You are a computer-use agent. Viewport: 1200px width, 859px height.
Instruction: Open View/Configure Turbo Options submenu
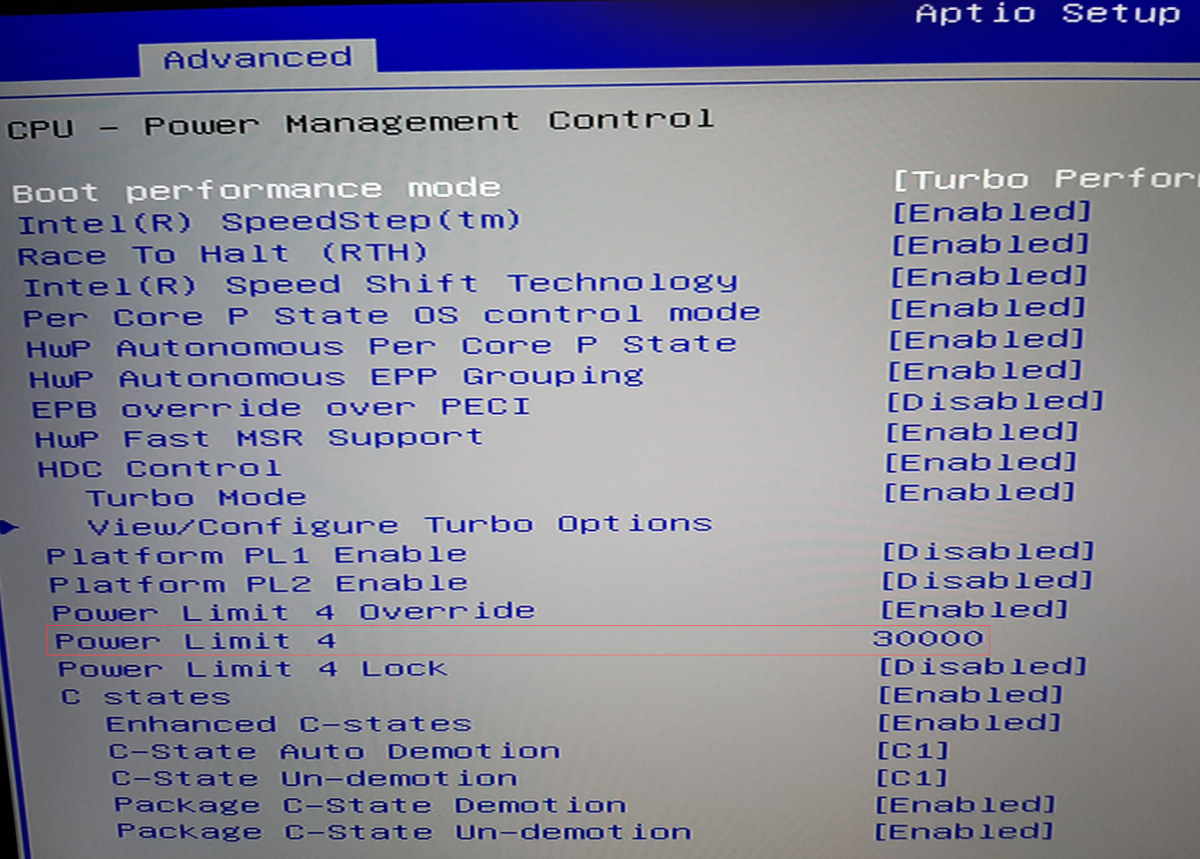tap(399, 525)
